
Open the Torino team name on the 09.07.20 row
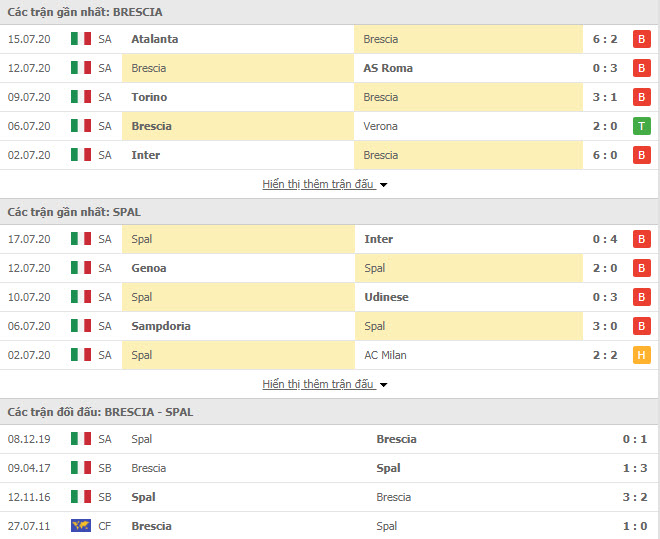[149, 97]
